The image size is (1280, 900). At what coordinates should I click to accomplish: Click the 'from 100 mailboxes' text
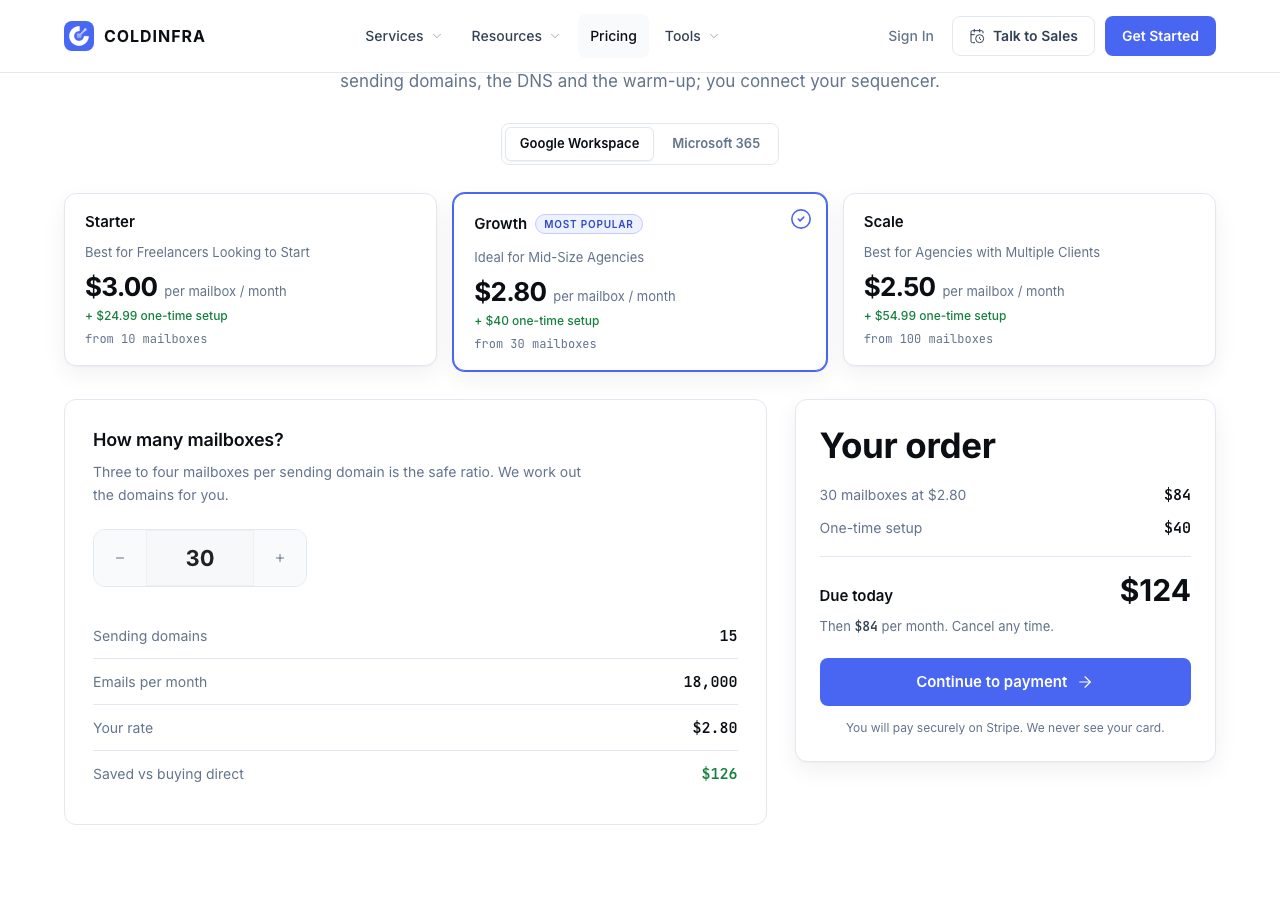point(928,339)
